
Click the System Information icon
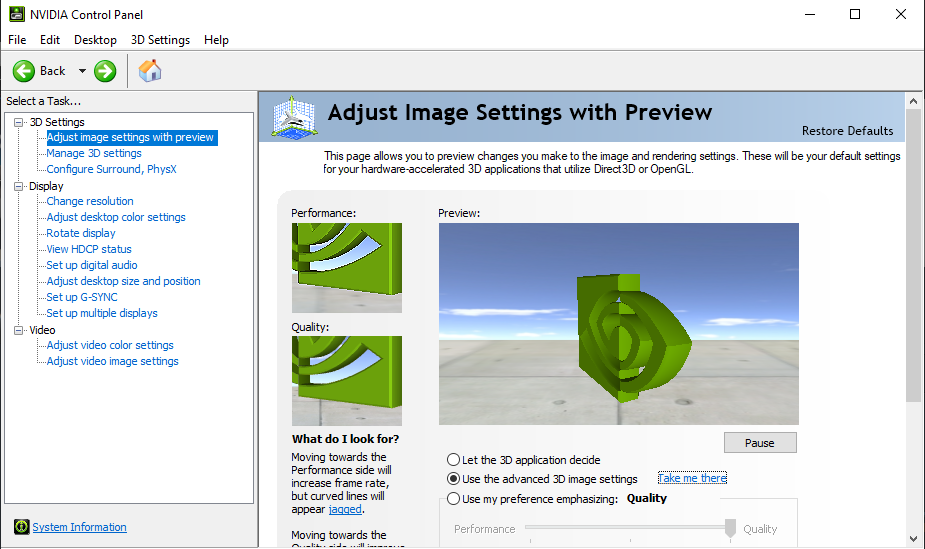click(x=22, y=527)
